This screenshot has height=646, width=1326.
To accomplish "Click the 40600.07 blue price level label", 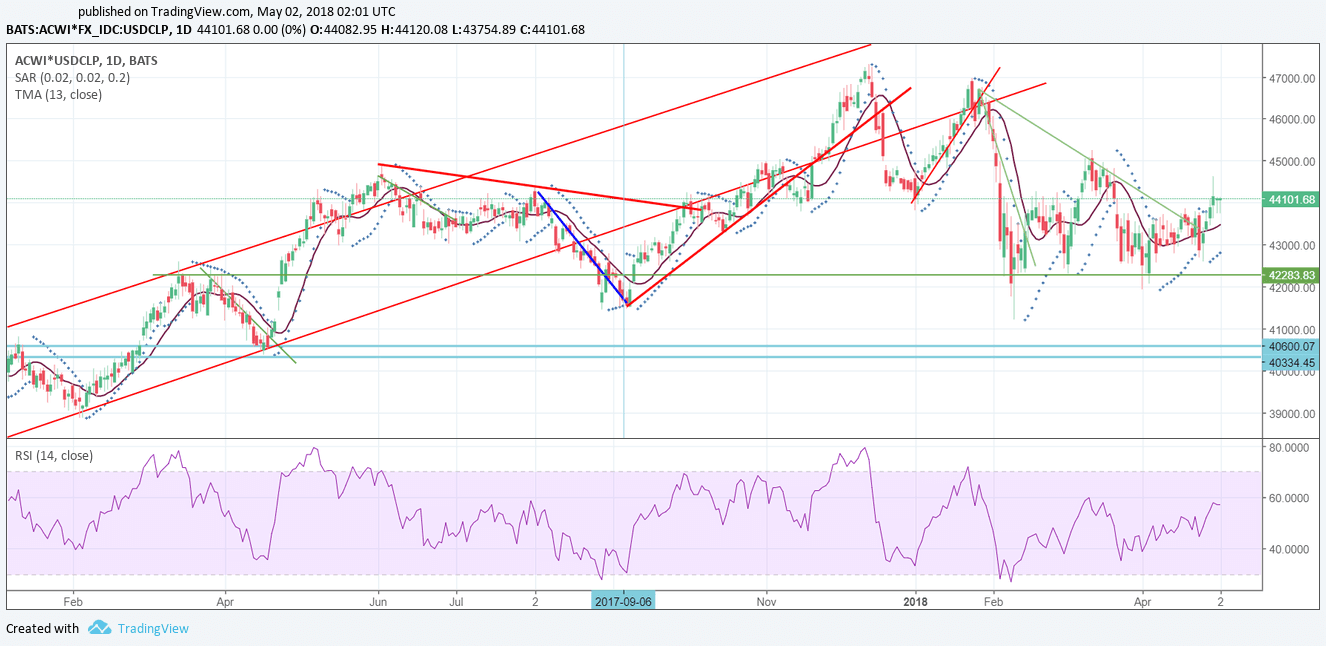I will 1291,346.
